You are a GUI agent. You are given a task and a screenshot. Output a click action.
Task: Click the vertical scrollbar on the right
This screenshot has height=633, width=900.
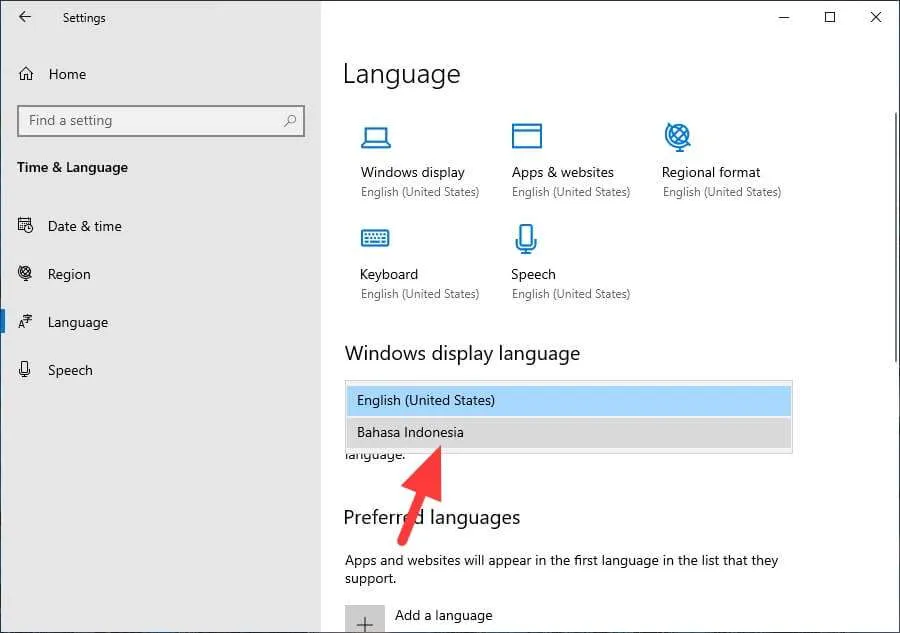[x=897, y=237]
